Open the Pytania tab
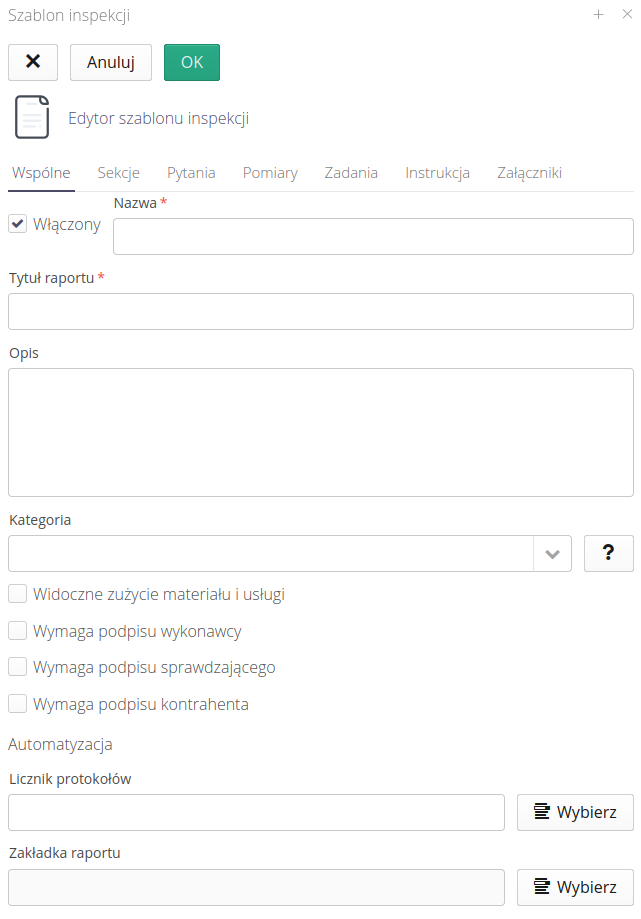Screen dimensions: 641x919 191,173
